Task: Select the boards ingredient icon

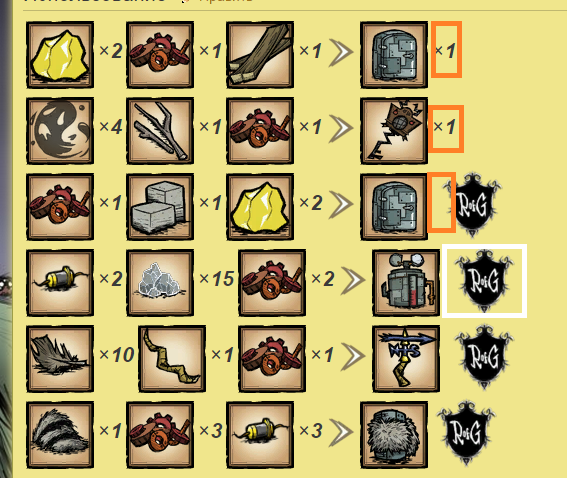Action: pos(260,55)
